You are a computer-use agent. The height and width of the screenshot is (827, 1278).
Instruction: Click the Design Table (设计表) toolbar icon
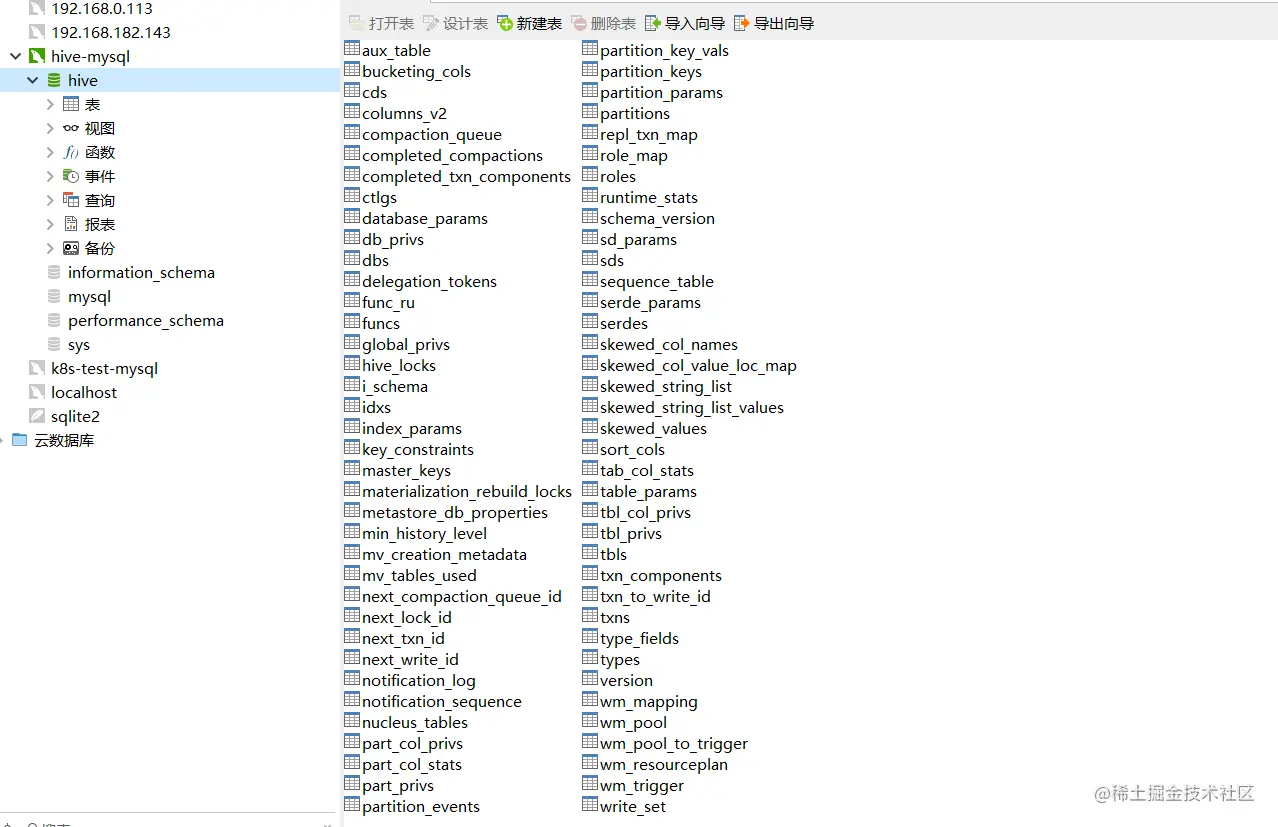pos(431,23)
